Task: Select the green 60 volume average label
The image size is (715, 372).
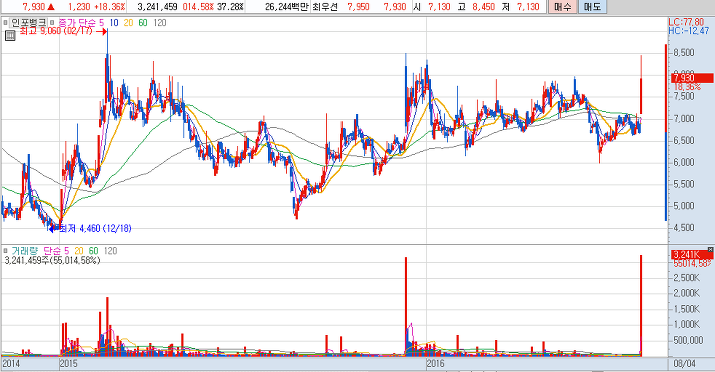Action: click(93, 251)
